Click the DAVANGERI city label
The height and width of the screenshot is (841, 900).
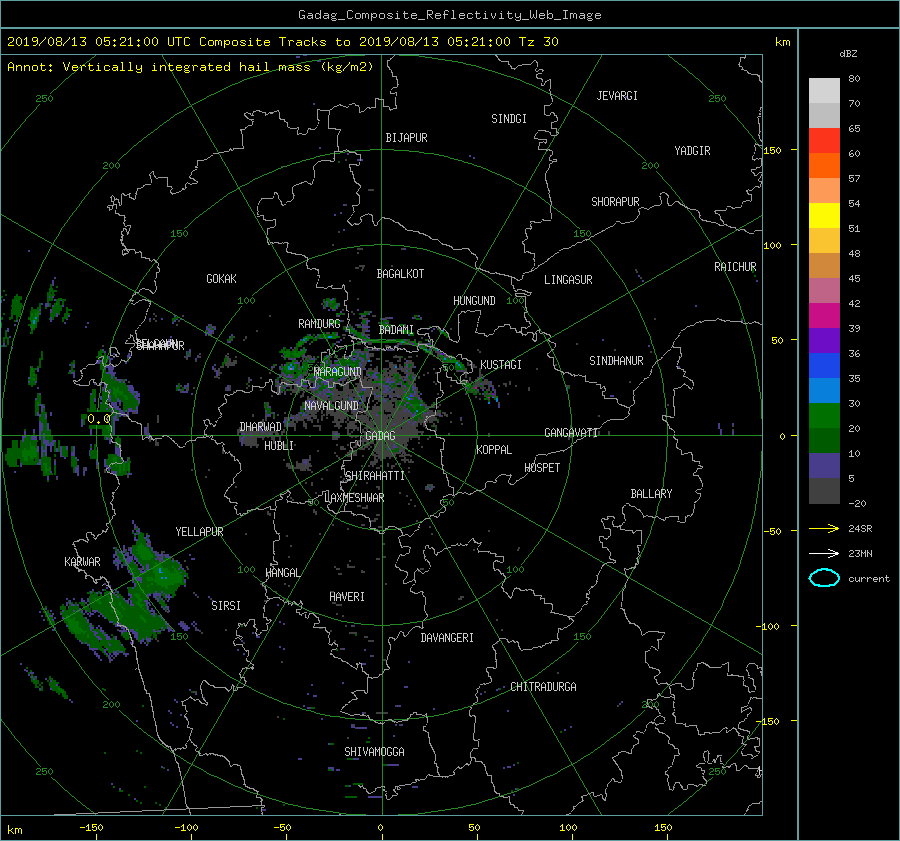coord(447,638)
